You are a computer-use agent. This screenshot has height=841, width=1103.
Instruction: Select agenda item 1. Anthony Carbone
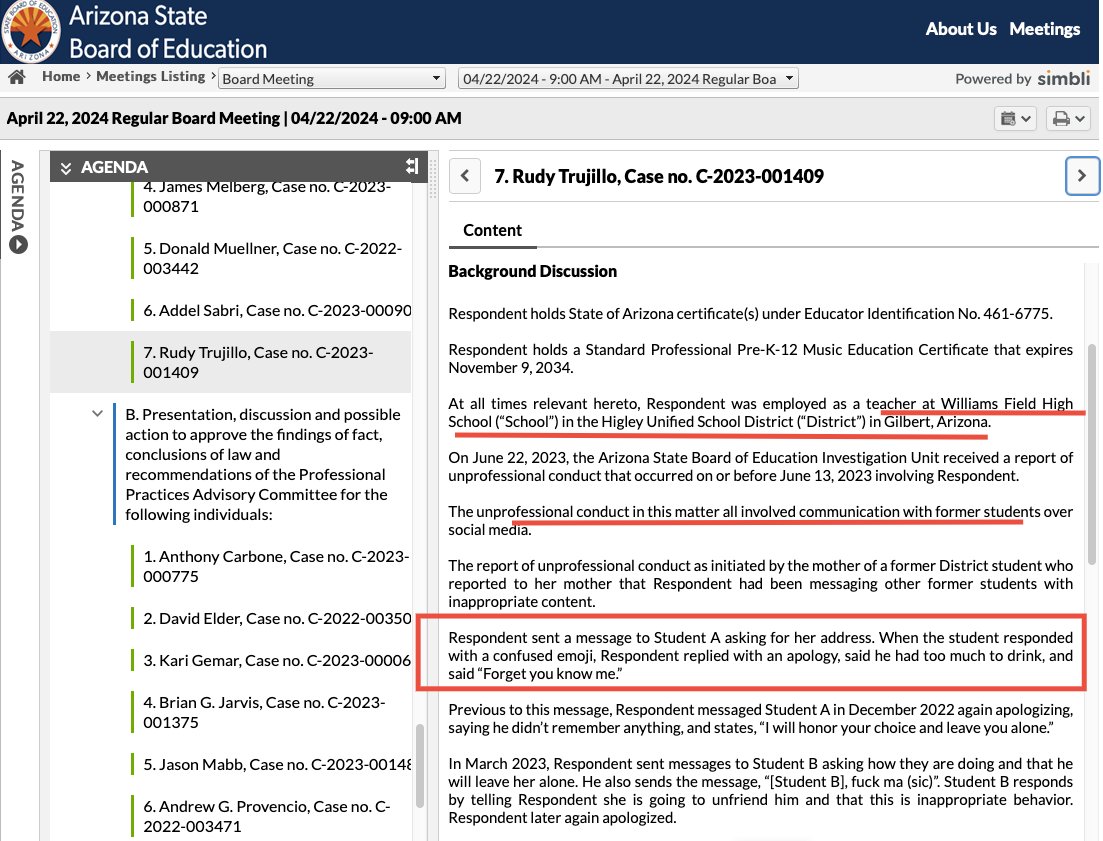[x=276, y=566]
